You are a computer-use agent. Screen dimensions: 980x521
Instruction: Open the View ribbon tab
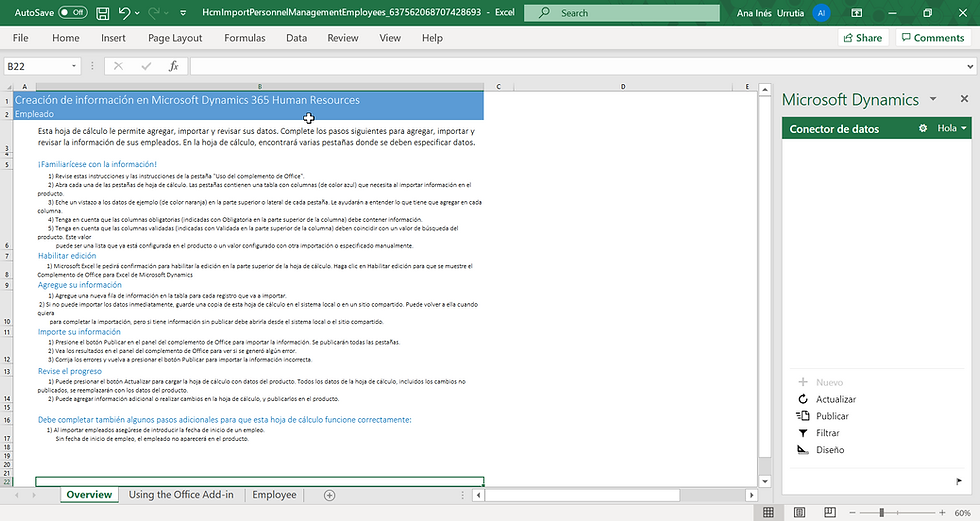(x=390, y=38)
